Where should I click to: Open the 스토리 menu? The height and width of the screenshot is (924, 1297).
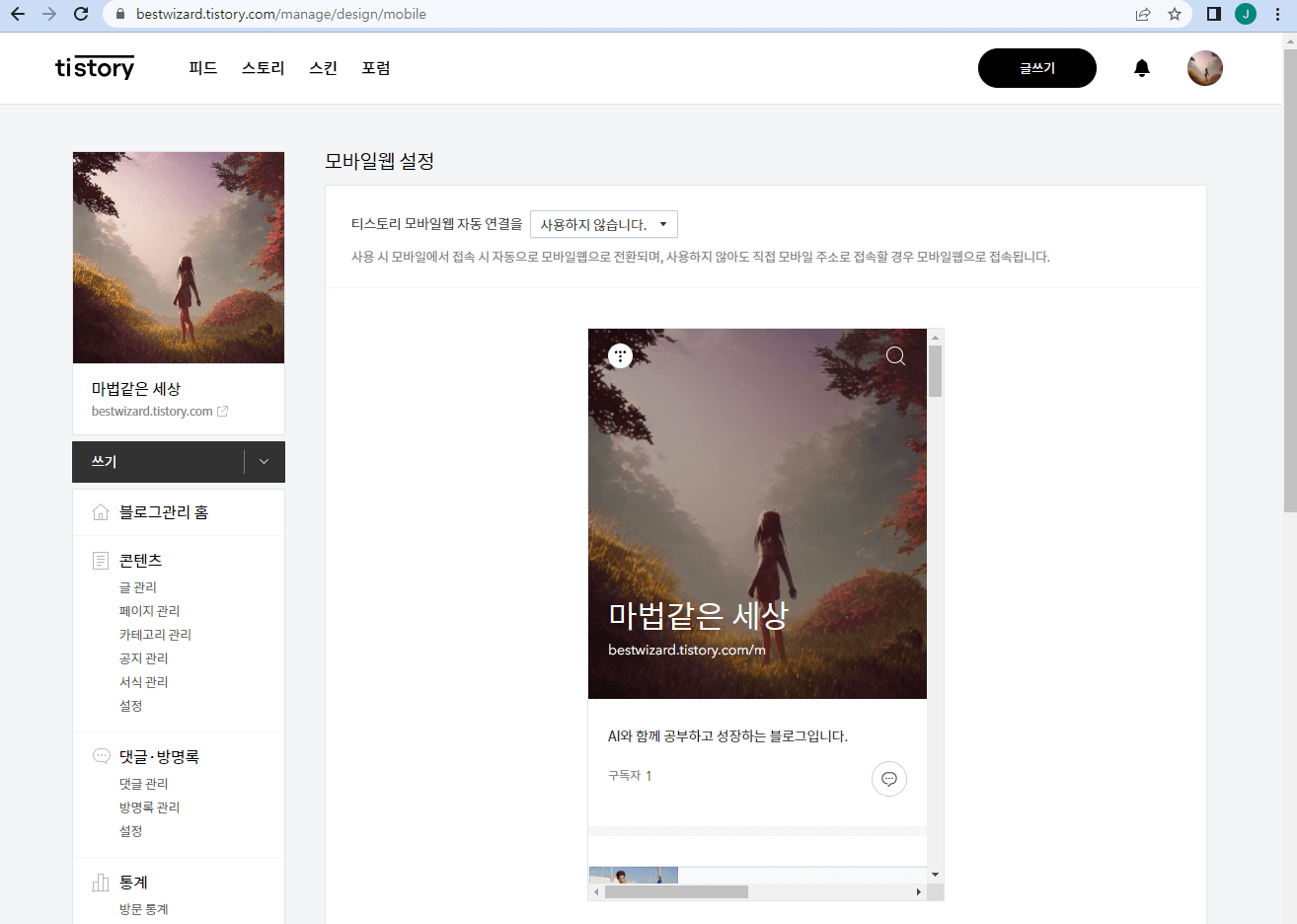(264, 68)
